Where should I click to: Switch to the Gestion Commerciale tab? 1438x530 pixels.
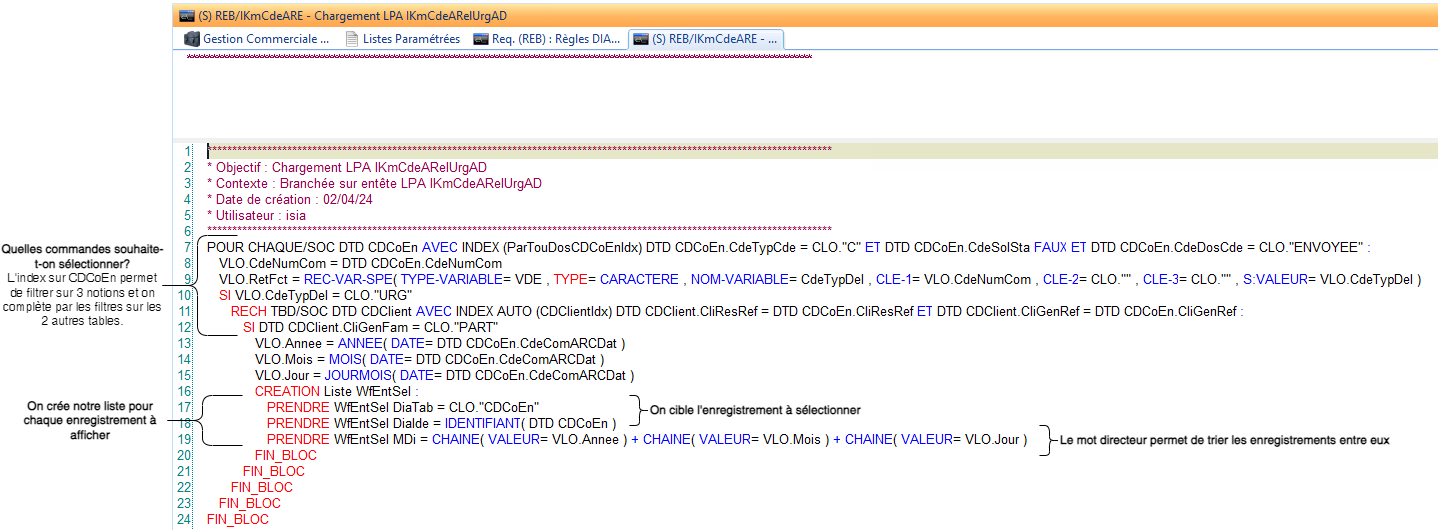pyautogui.click(x=265, y=39)
